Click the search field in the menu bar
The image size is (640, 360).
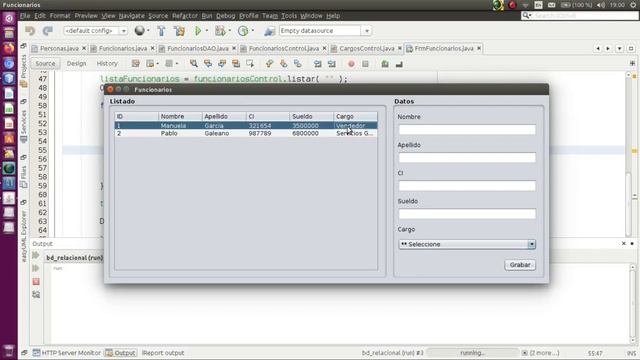(x=579, y=16)
